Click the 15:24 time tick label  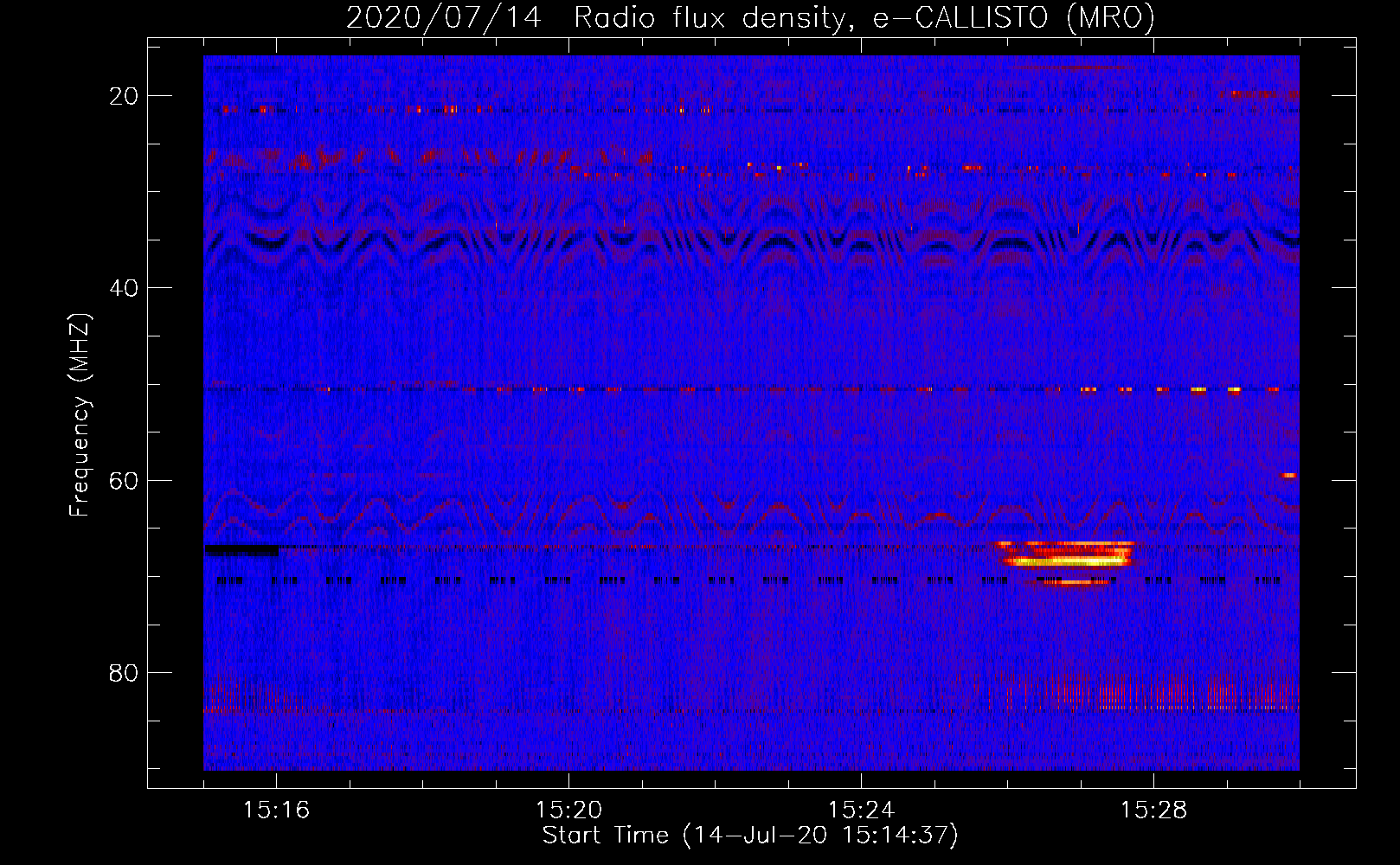point(861,811)
